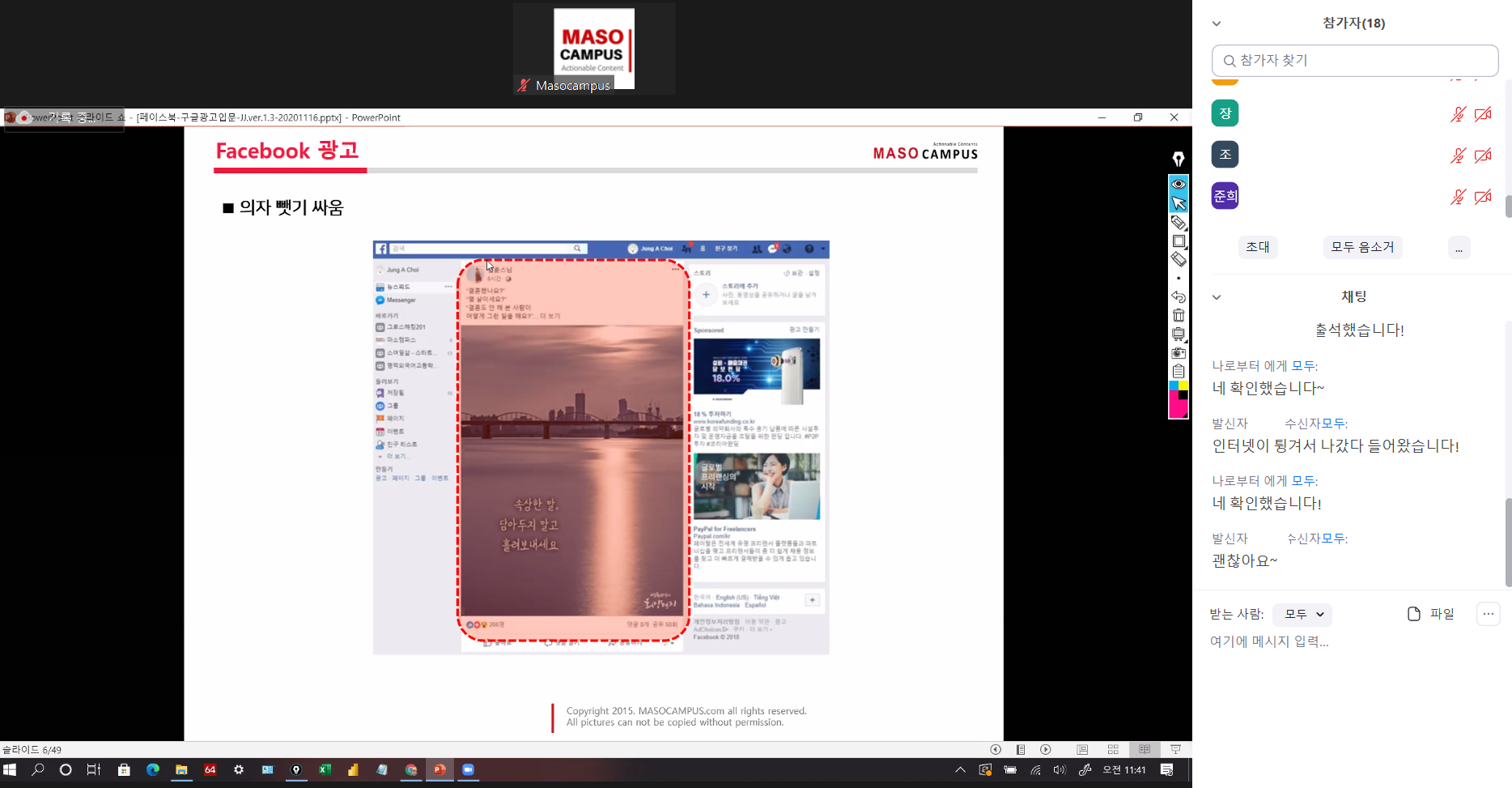Click the 참가자 찾기 search field
This screenshot has width=1512, height=788.
click(1354, 61)
